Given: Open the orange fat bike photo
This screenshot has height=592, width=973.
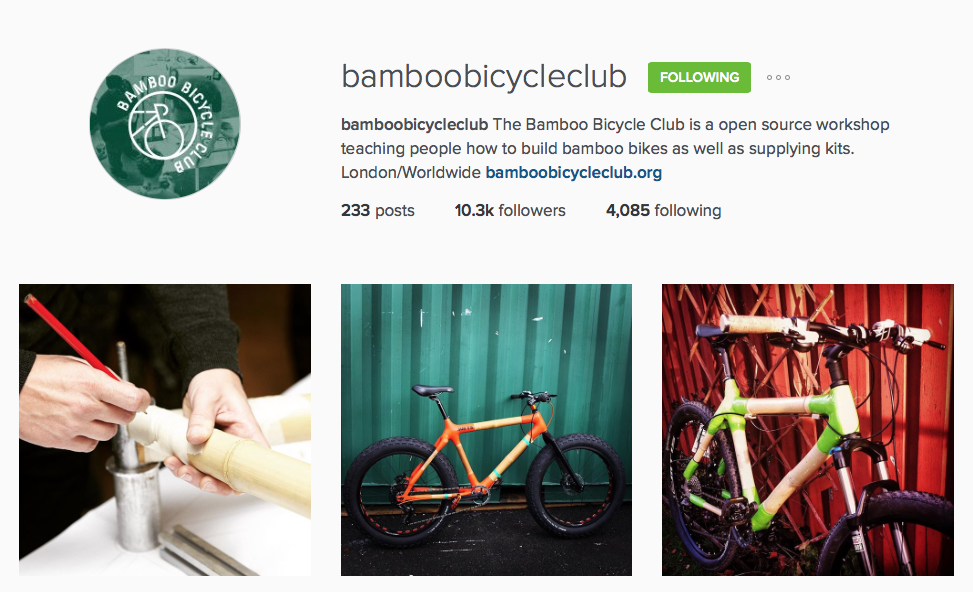Looking at the screenshot, I should point(486,430).
